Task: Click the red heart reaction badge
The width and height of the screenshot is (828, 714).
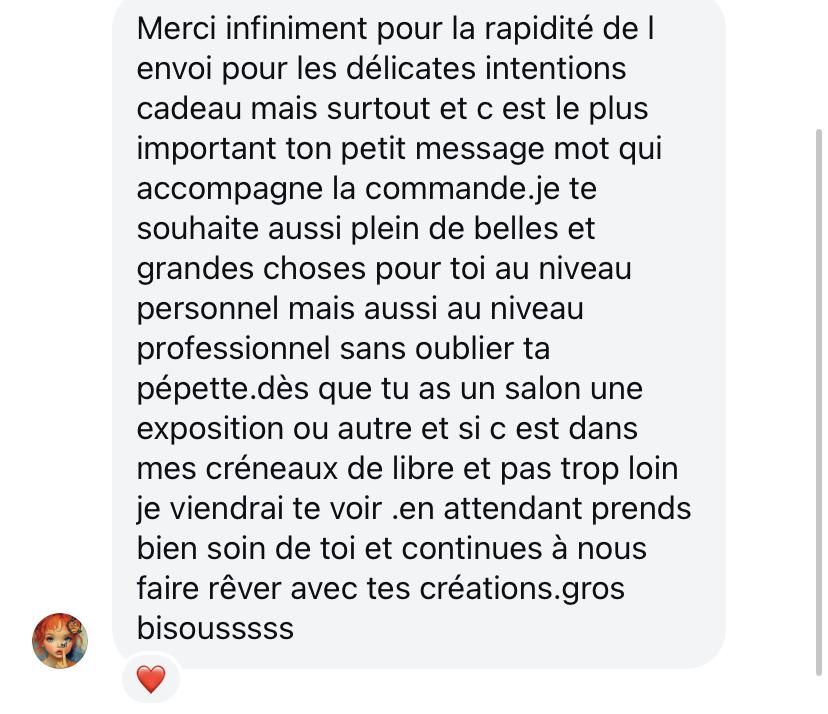Action: click(151, 679)
